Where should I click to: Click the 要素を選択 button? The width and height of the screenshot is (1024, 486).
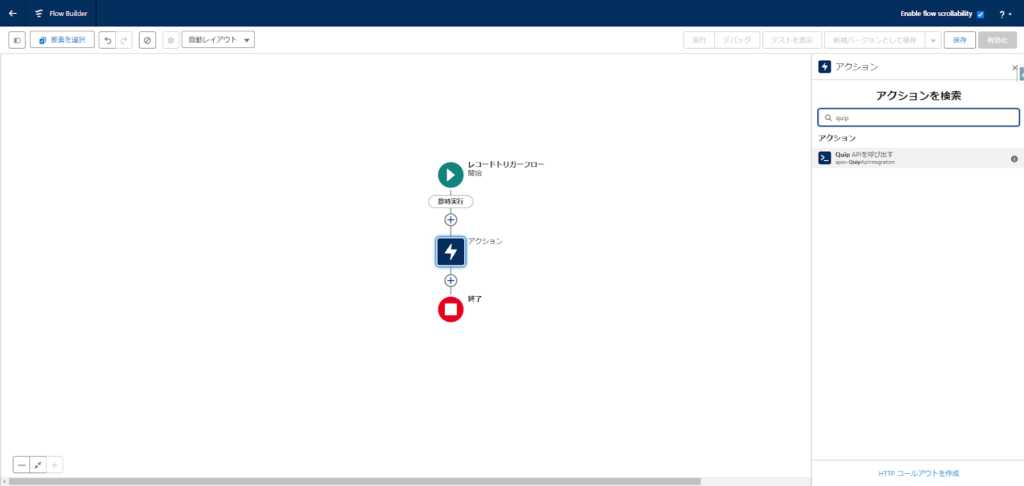62,40
